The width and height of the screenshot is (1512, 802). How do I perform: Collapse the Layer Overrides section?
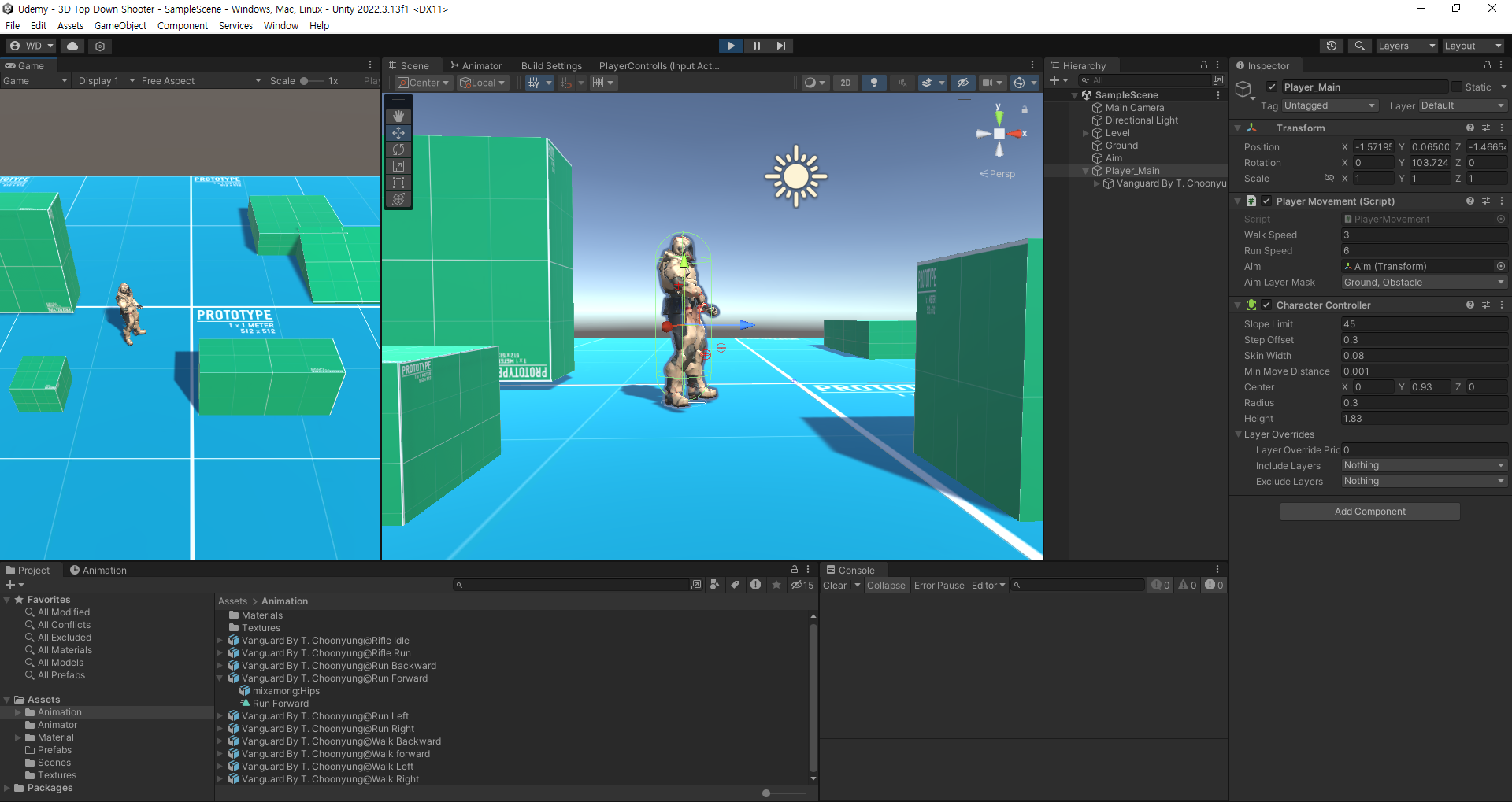coord(1238,434)
